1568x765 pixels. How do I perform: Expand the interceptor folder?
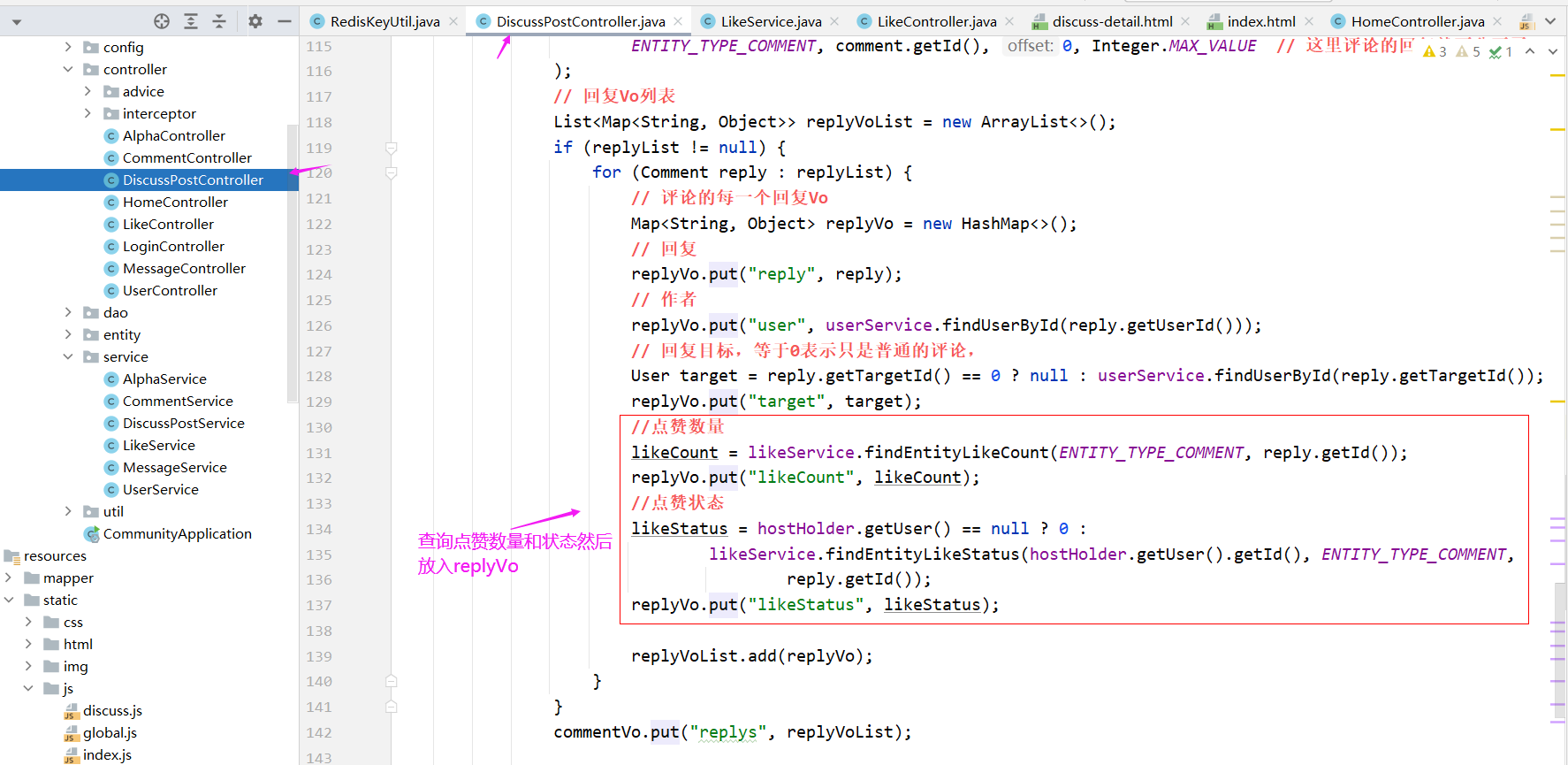(88, 113)
